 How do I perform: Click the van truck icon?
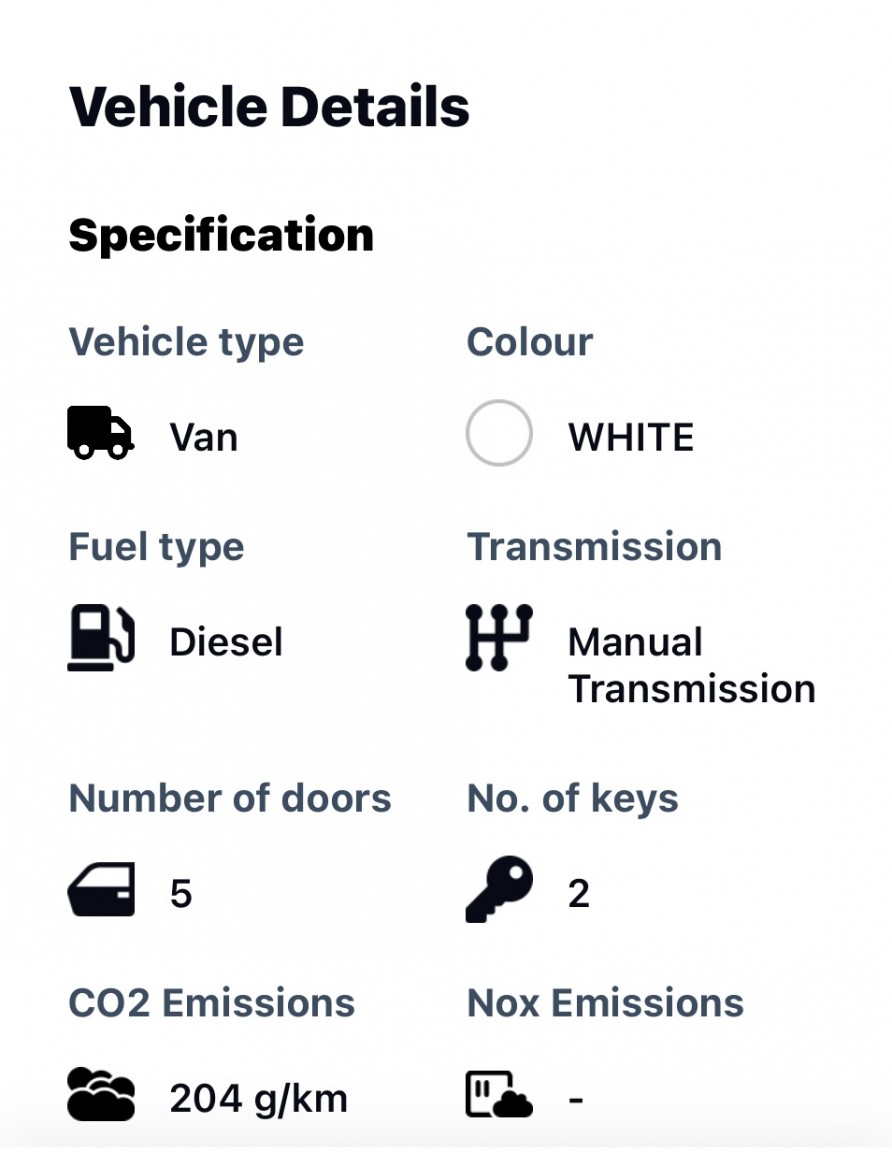coord(100,433)
